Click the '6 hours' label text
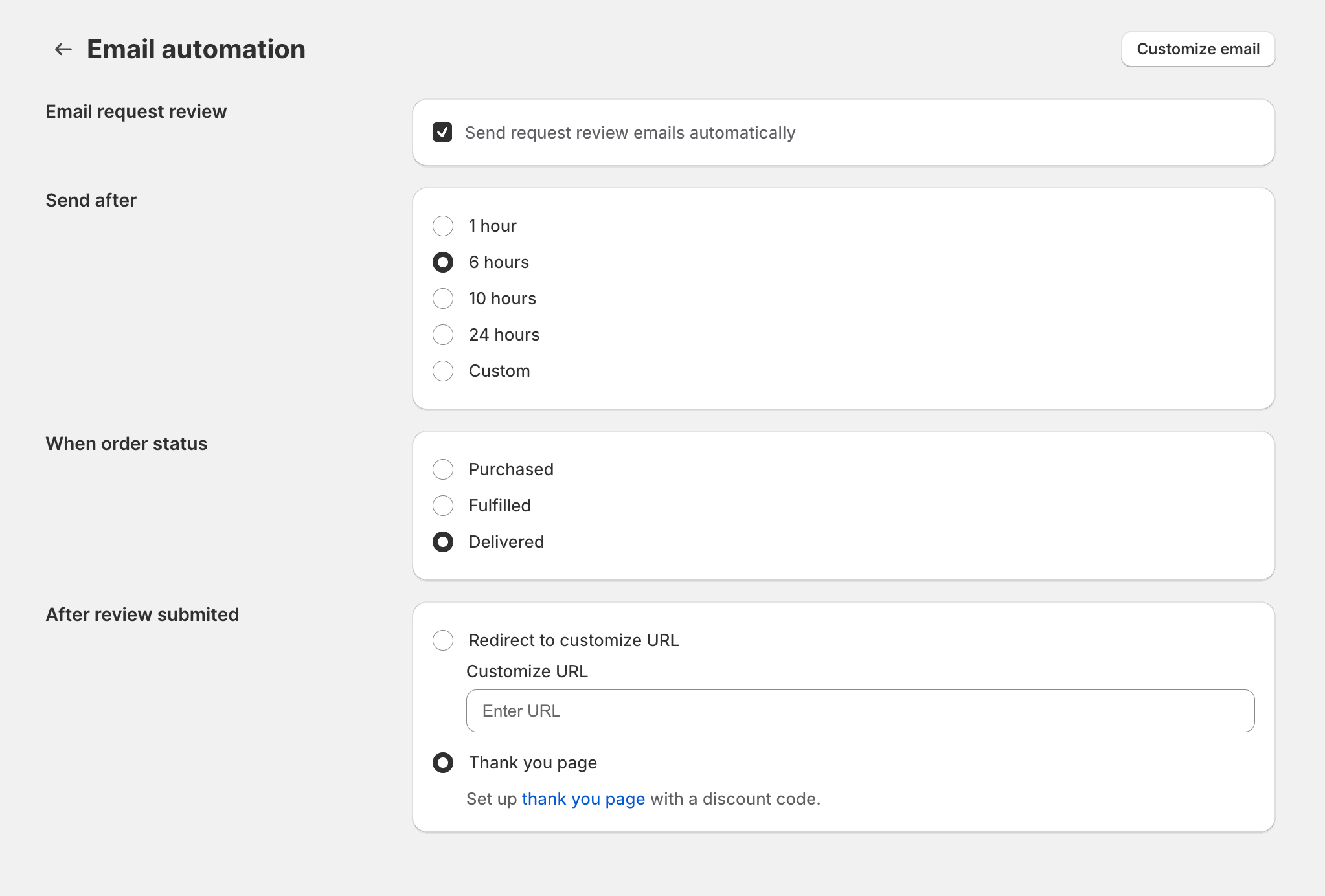Image resolution: width=1325 pixels, height=896 pixels. [499, 262]
